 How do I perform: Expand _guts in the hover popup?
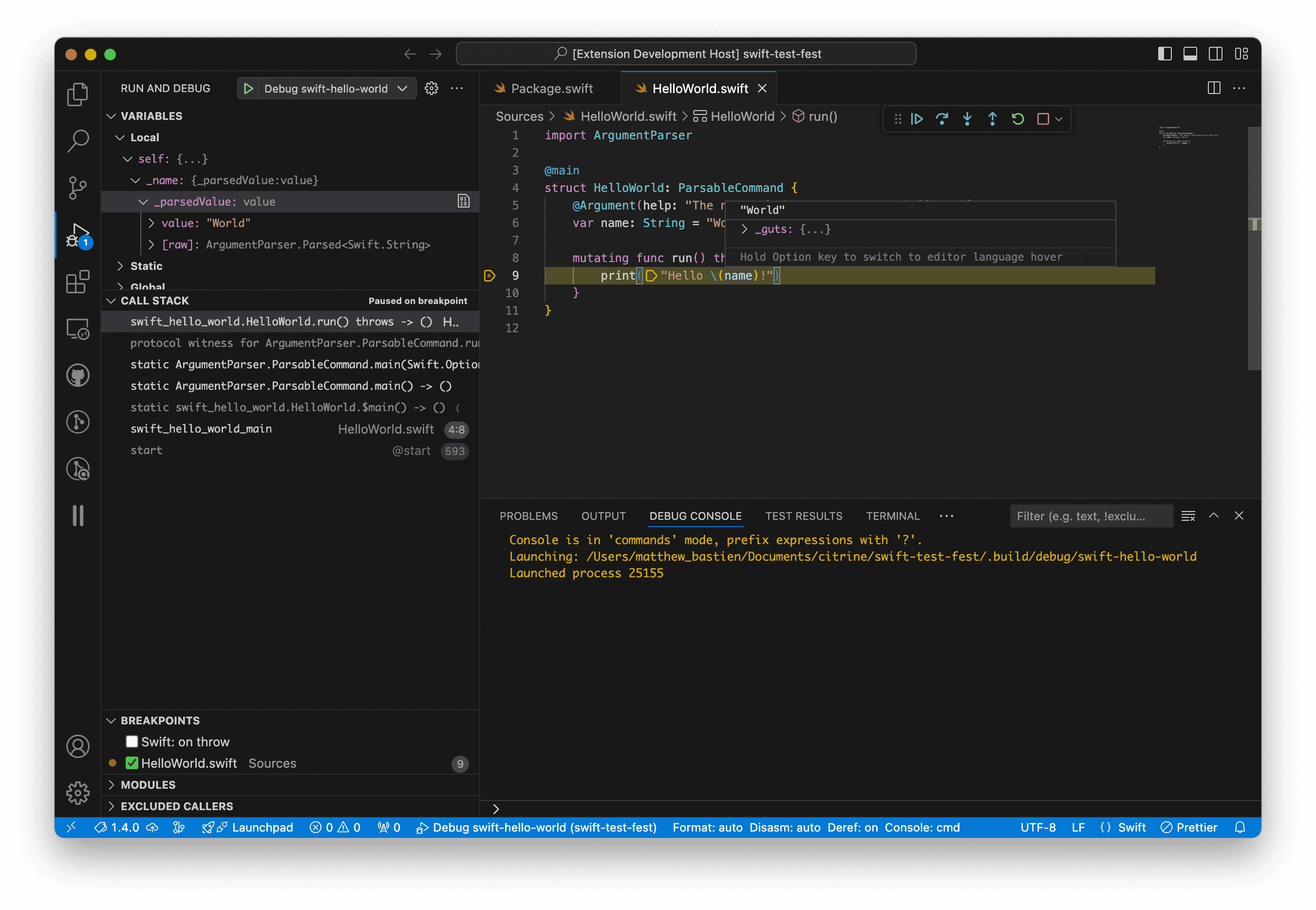tap(744, 229)
